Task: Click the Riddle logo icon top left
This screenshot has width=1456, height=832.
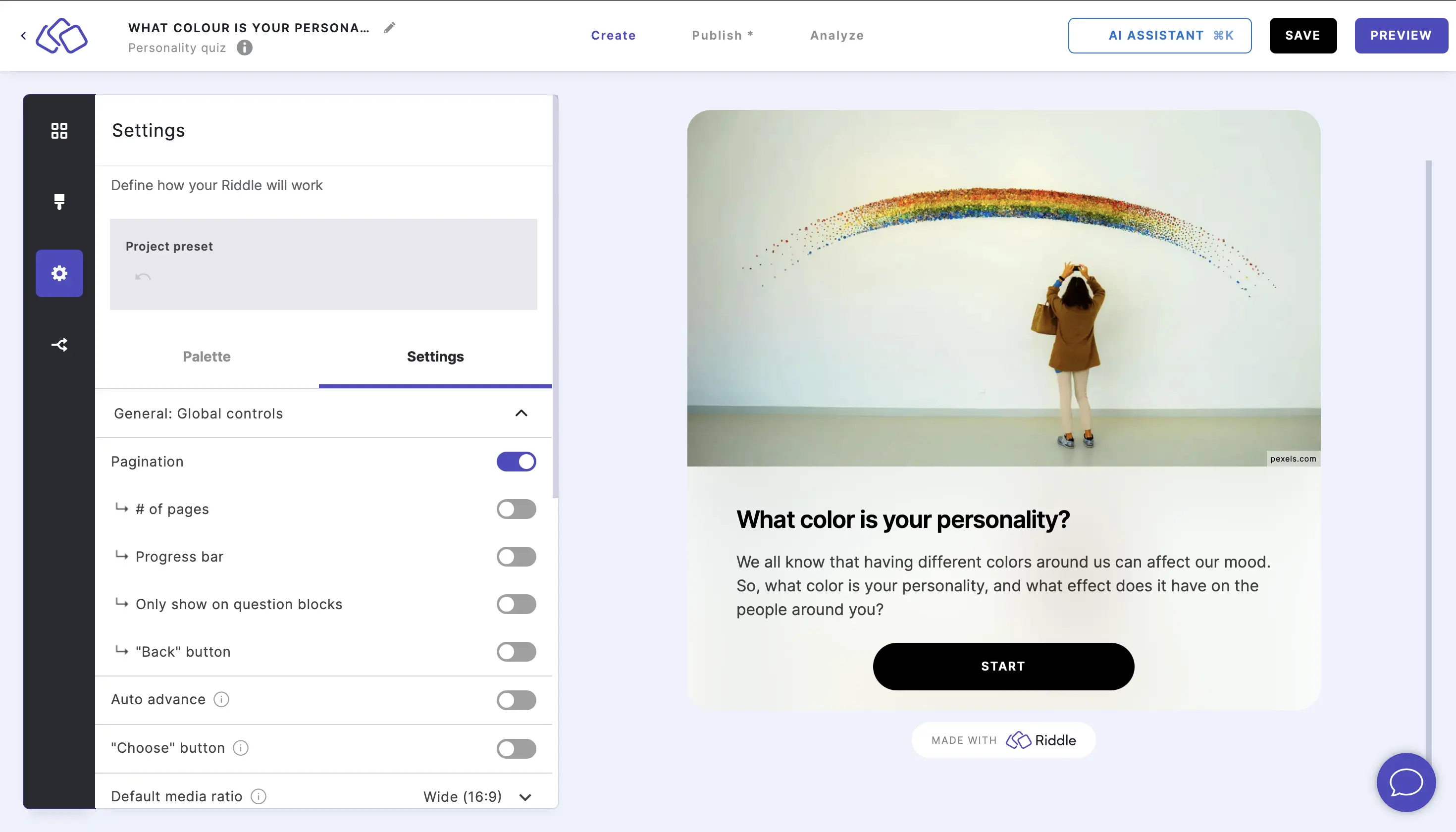Action: [61, 36]
